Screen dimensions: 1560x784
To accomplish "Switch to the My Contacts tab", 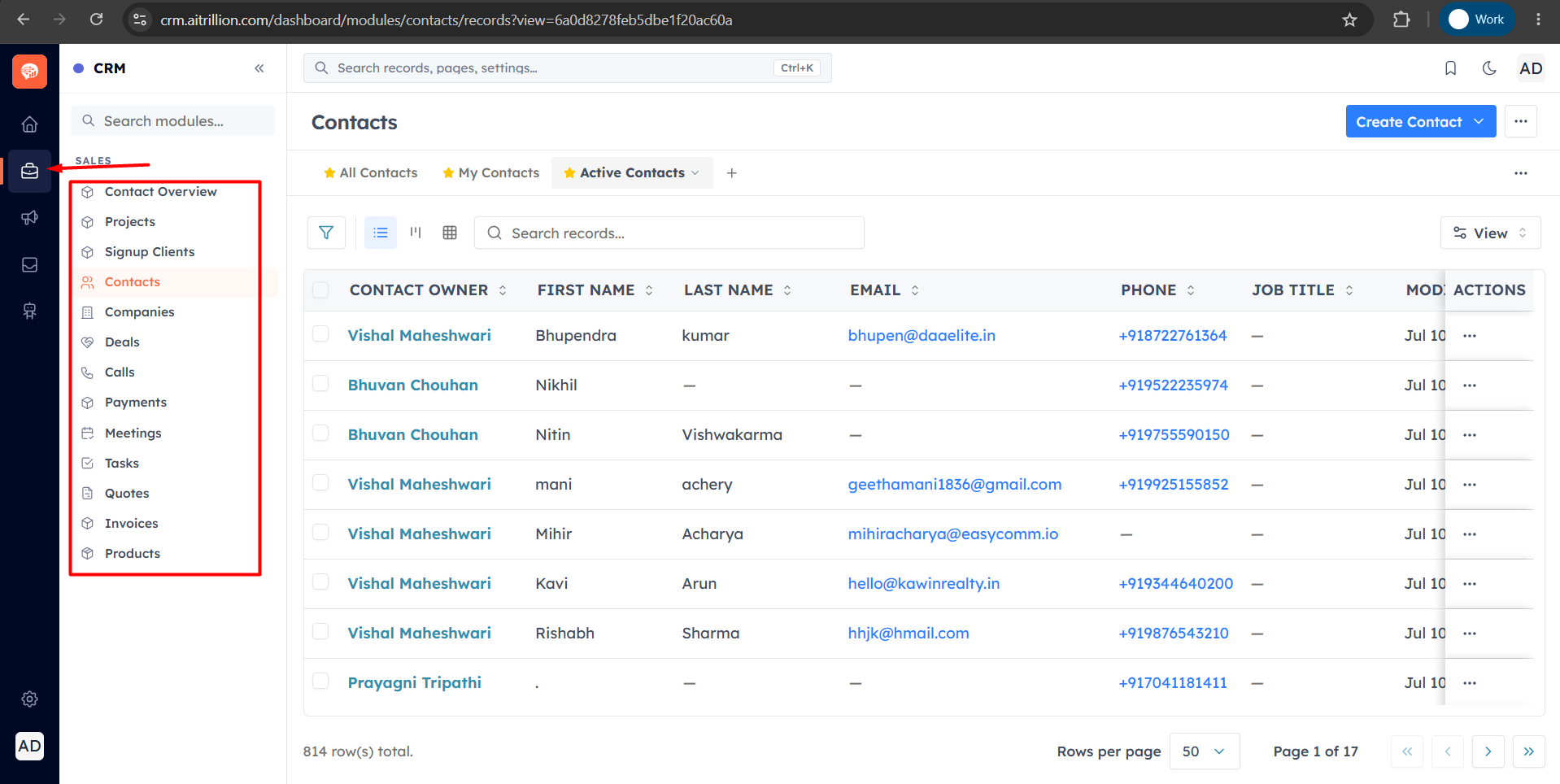I will point(490,172).
